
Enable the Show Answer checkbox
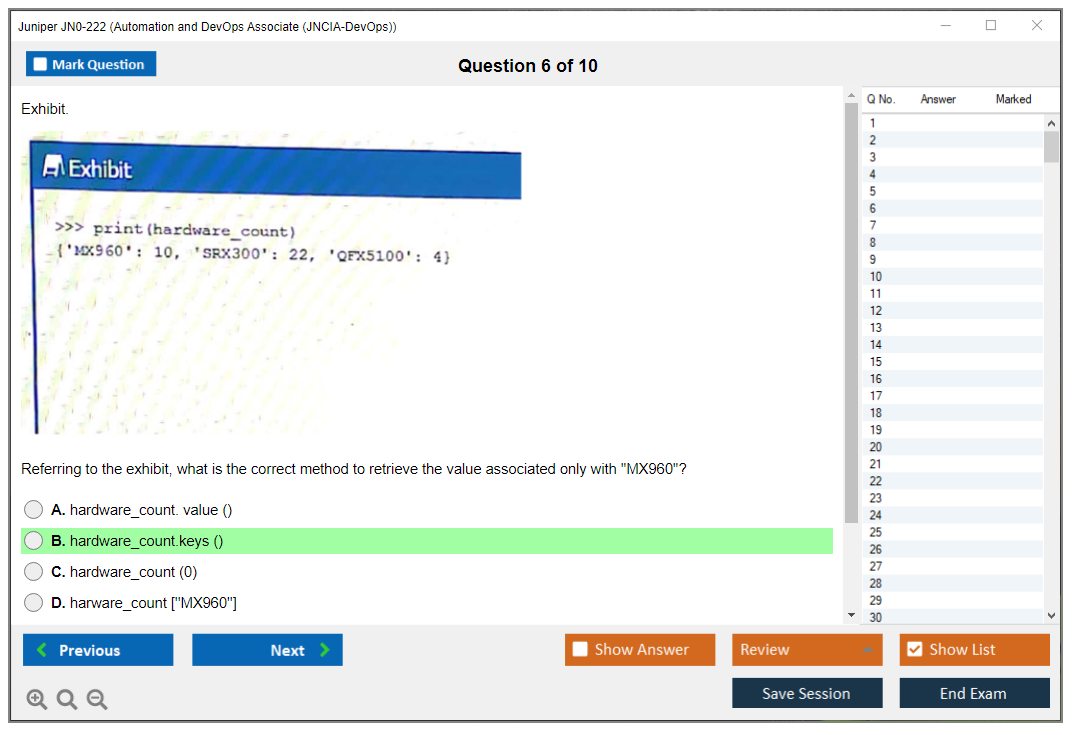coord(580,650)
